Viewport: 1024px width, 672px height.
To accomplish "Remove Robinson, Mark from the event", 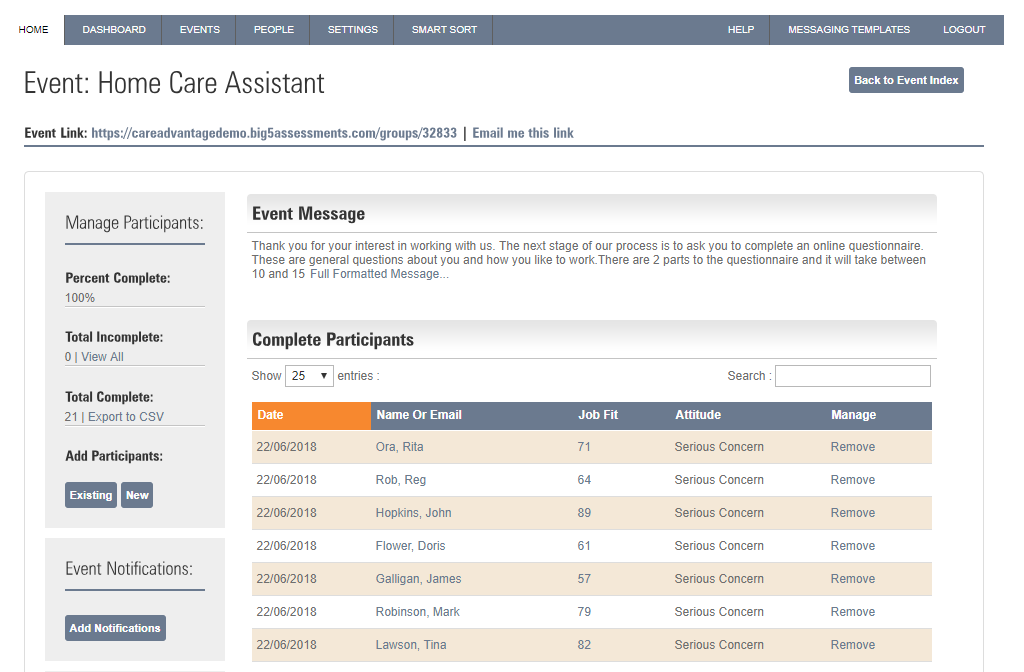I will tap(852, 612).
